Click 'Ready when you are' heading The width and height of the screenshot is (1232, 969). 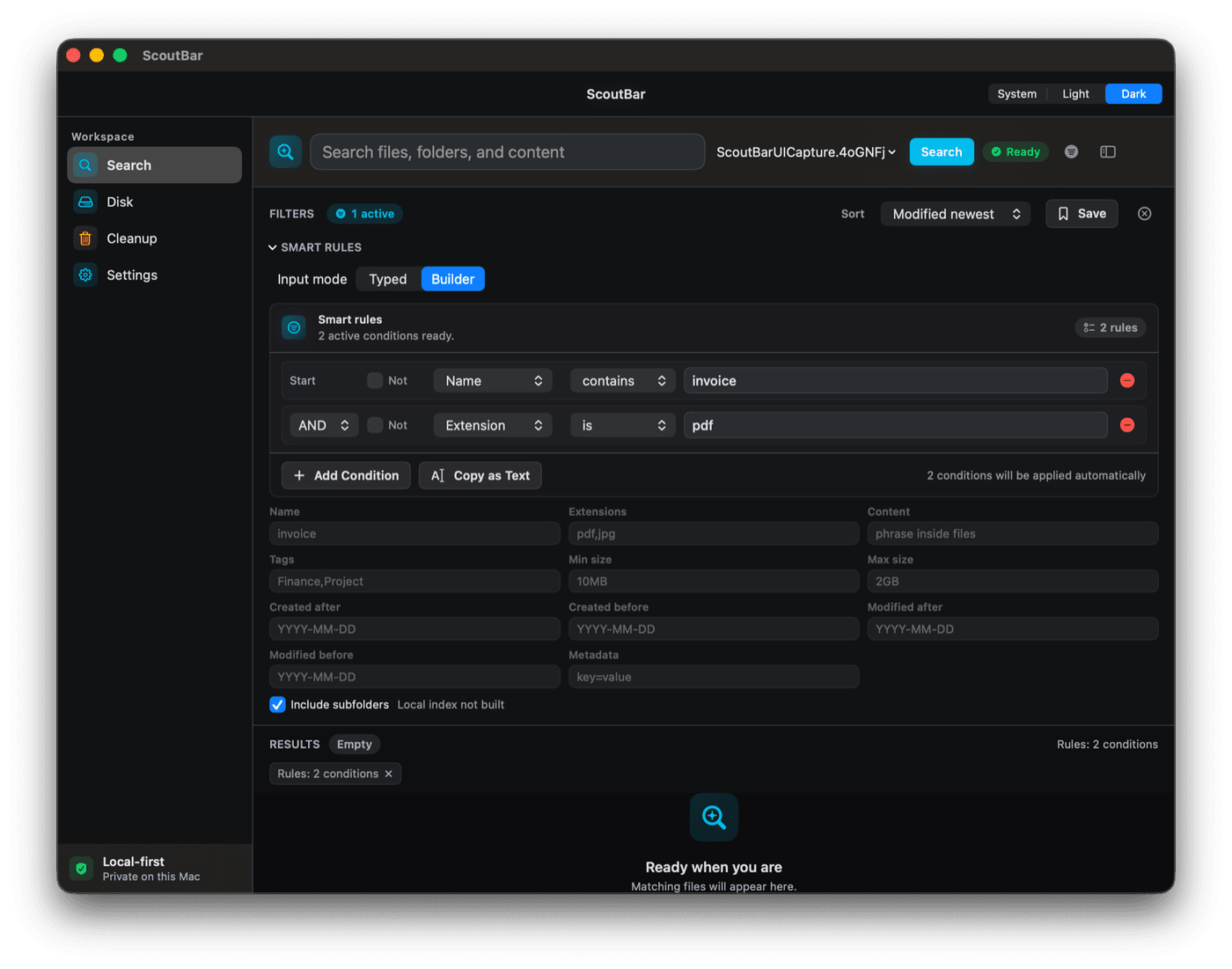point(714,867)
